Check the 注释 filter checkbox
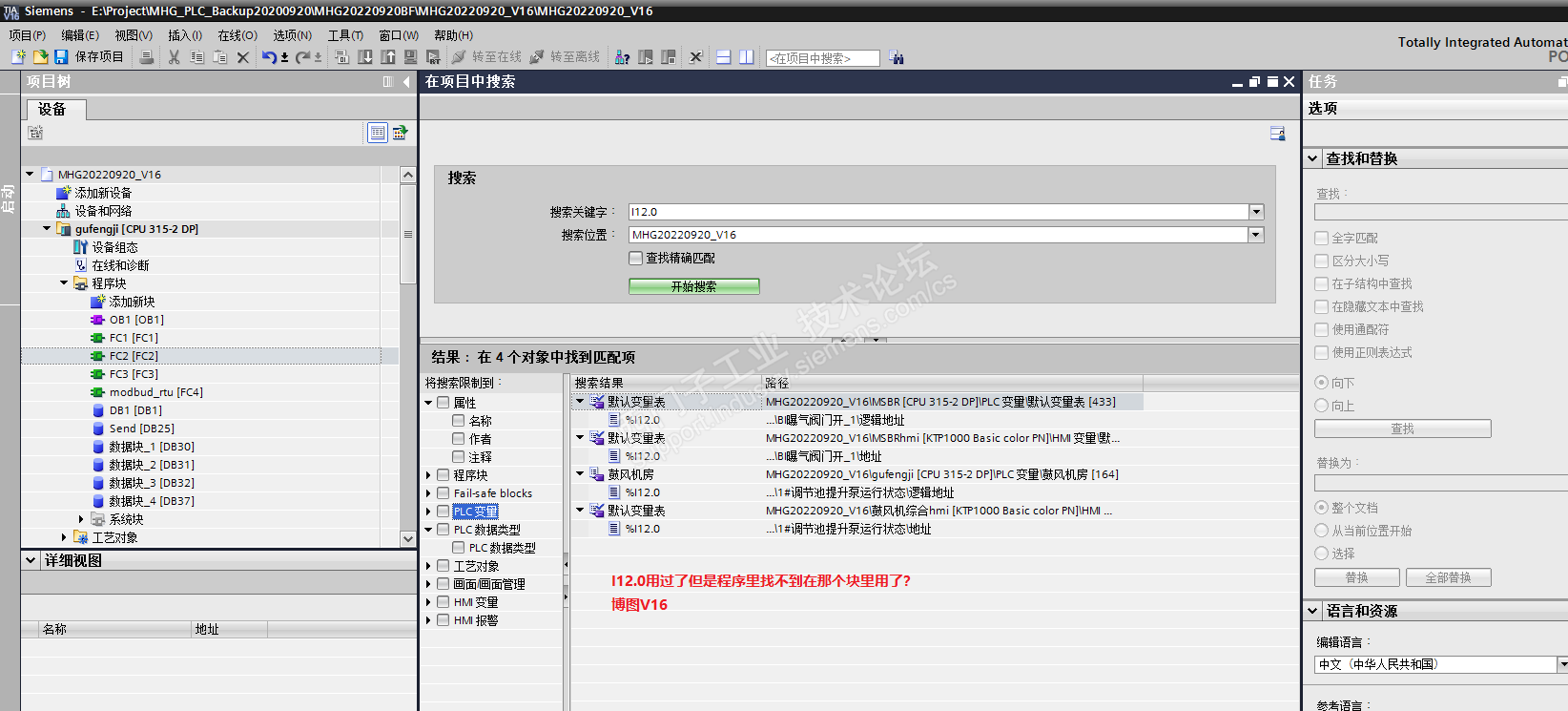1568x711 pixels. (x=459, y=457)
